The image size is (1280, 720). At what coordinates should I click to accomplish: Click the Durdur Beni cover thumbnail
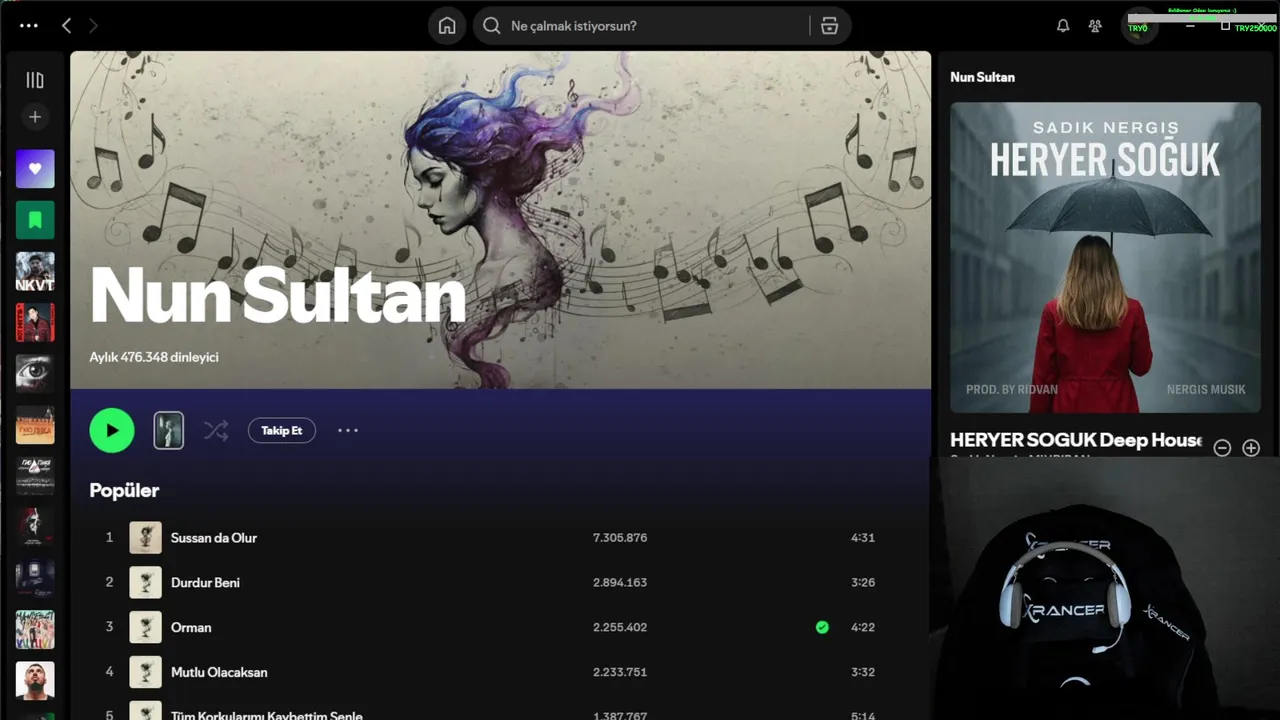[x=145, y=583]
